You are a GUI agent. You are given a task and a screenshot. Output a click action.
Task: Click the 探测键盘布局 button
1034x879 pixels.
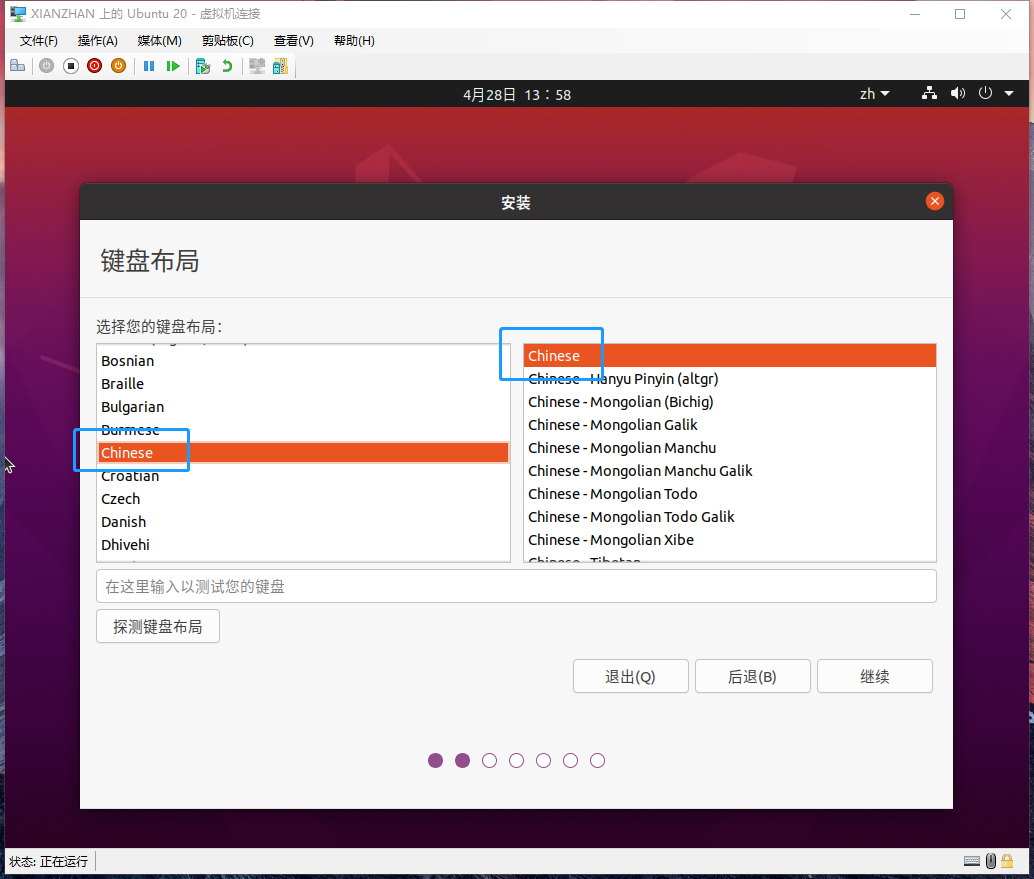[x=157, y=626]
